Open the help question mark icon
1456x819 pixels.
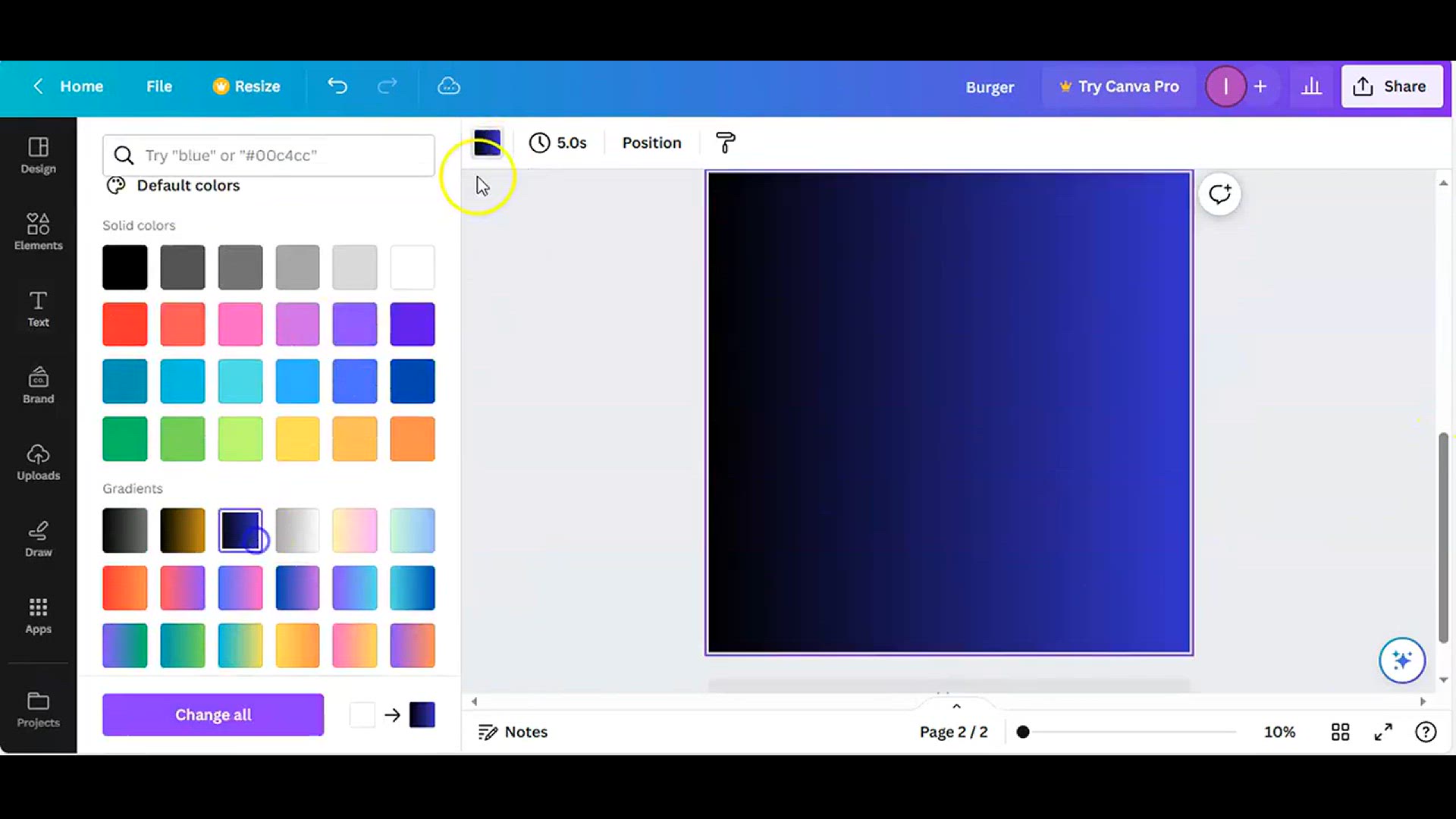coord(1426,732)
